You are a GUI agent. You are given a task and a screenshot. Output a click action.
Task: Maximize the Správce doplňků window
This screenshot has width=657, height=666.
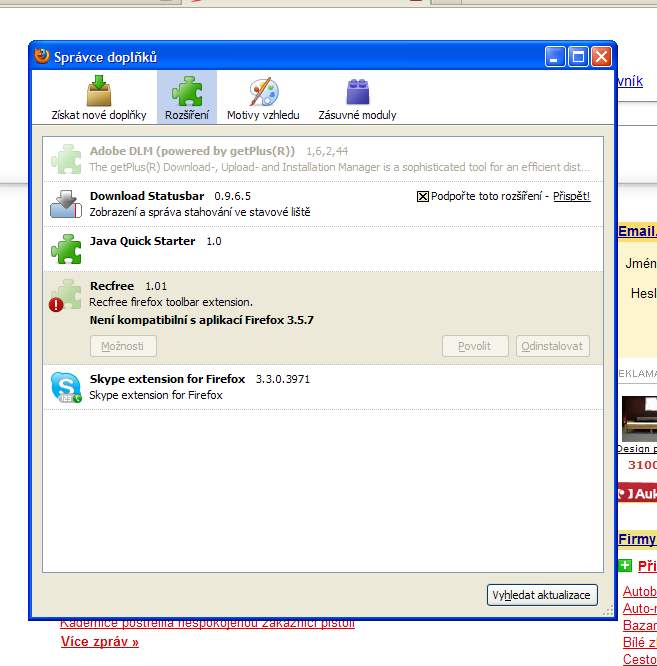(x=578, y=56)
